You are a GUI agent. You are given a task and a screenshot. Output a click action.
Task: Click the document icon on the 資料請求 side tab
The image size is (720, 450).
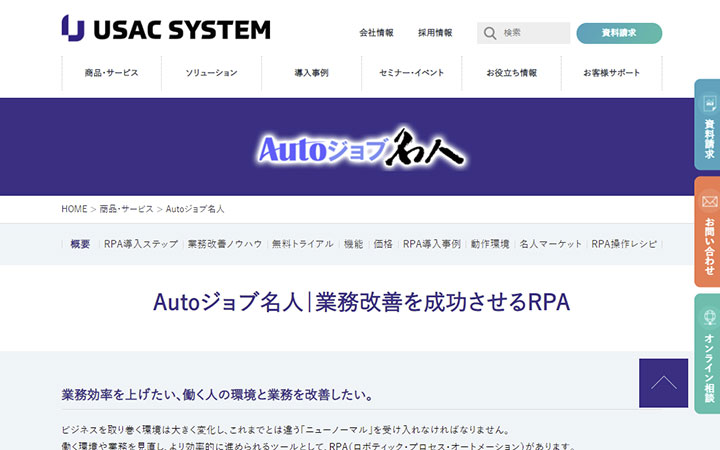click(x=710, y=103)
